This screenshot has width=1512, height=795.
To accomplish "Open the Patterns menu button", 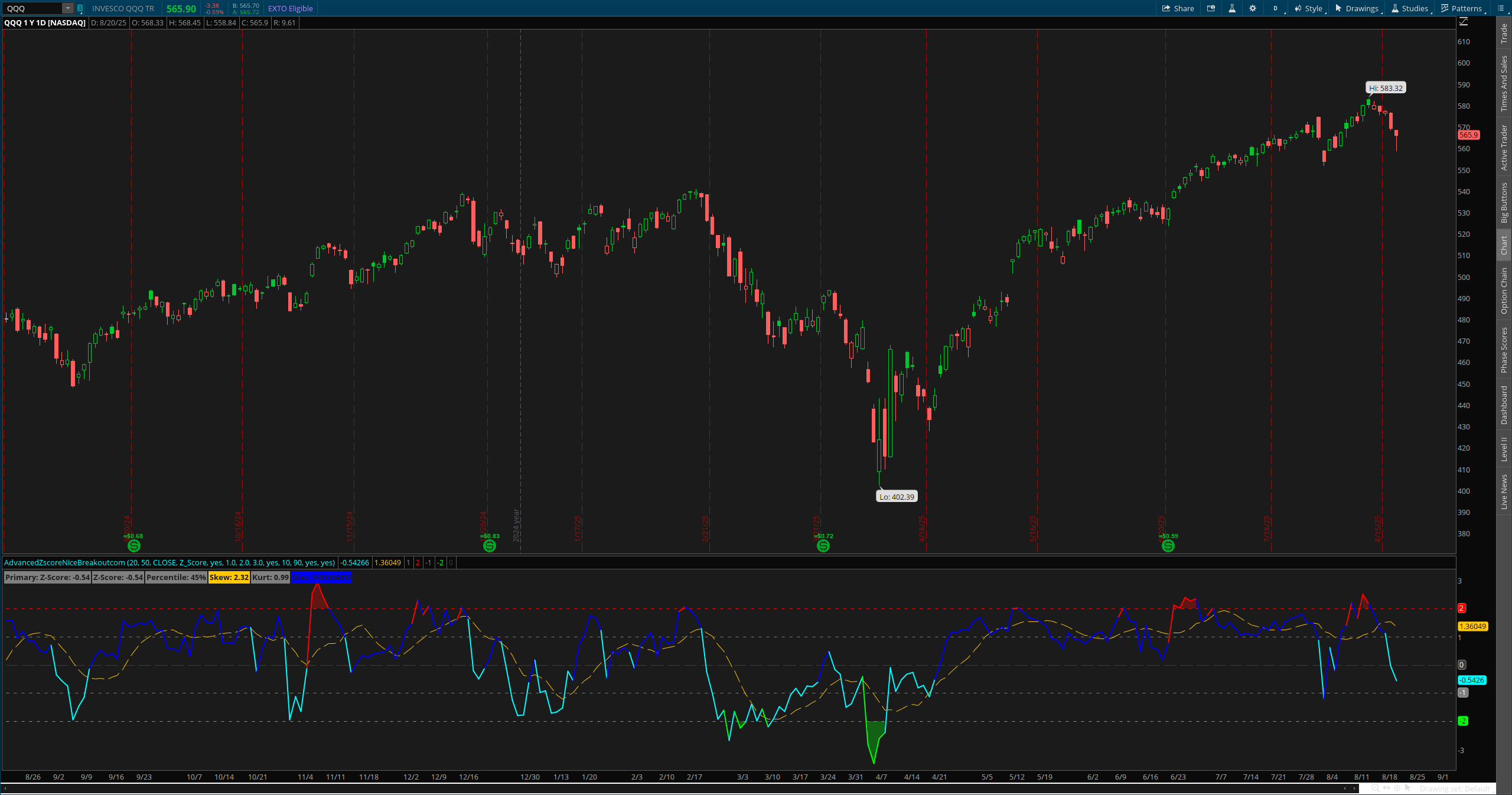I will [1461, 8].
